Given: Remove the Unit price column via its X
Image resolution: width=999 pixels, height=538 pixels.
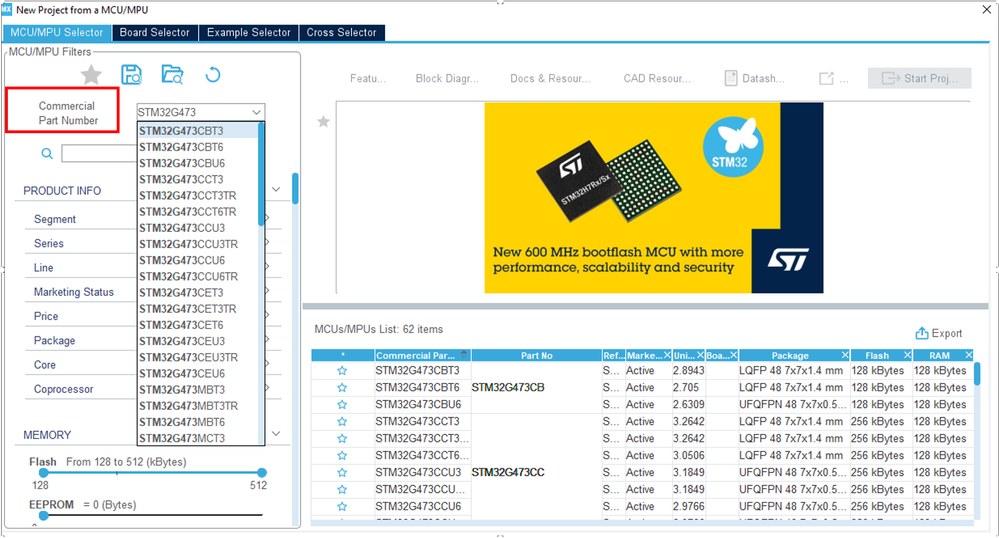Looking at the screenshot, I should pyautogui.click(x=700, y=355).
